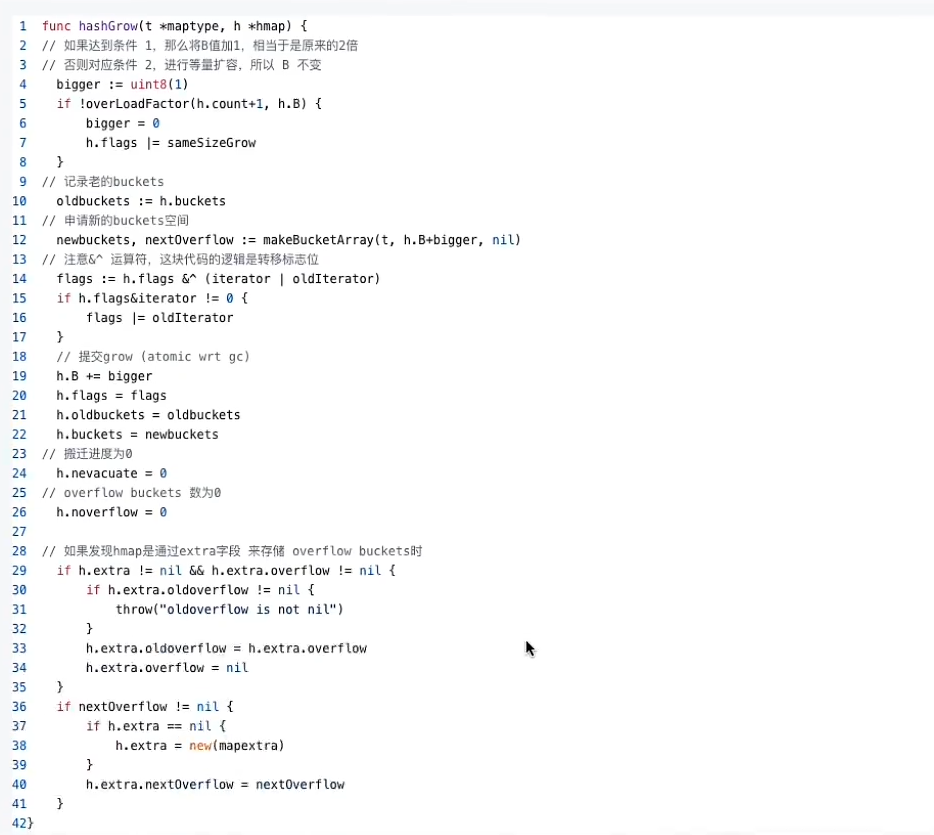Image resolution: width=934 pixels, height=835 pixels.
Task: Click 'oldbuckets := h.buckets' line
Action: click(x=141, y=201)
